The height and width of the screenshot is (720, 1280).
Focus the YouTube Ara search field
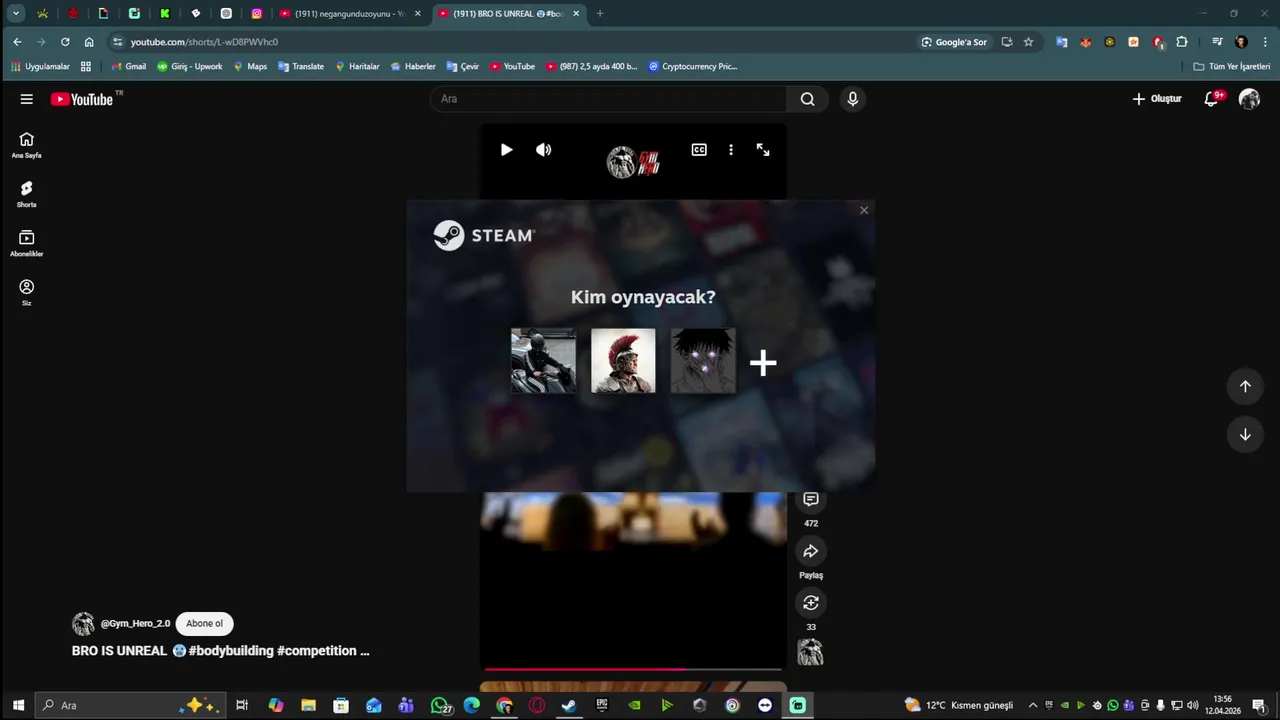(x=608, y=99)
